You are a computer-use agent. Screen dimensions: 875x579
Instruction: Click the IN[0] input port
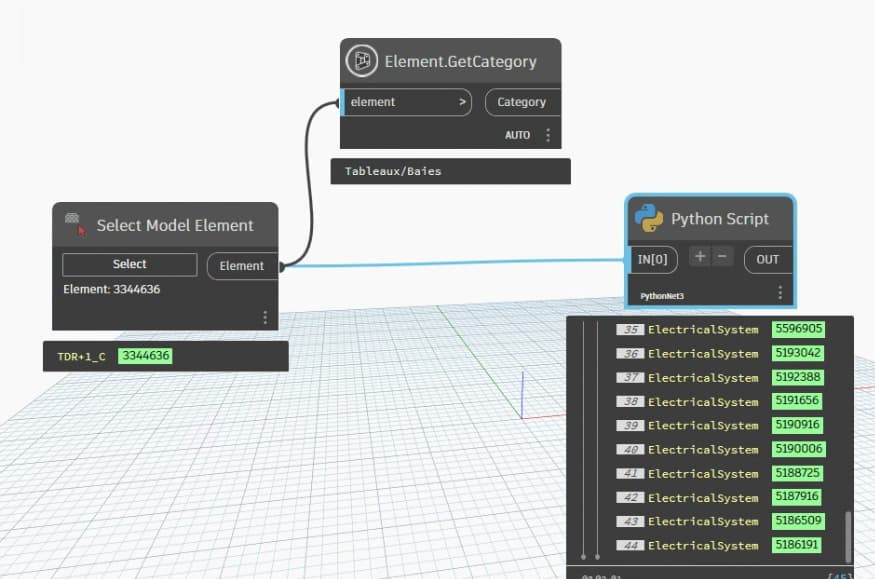pyautogui.click(x=652, y=259)
